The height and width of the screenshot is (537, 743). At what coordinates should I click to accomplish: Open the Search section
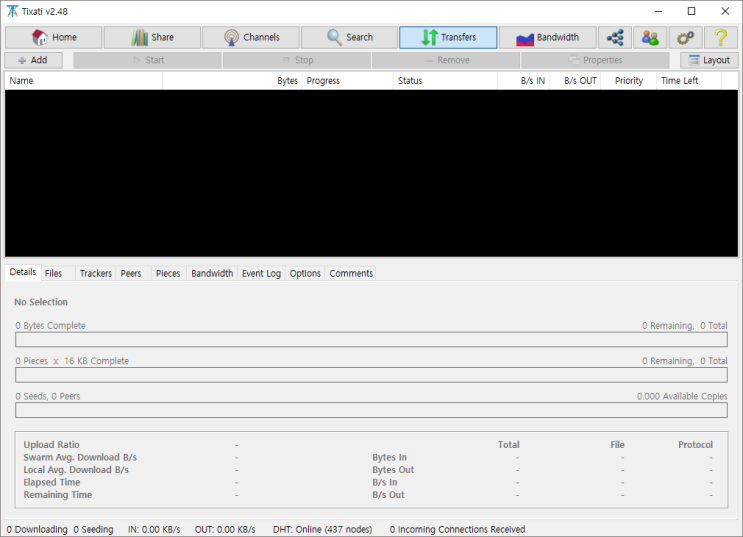(x=349, y=38)
